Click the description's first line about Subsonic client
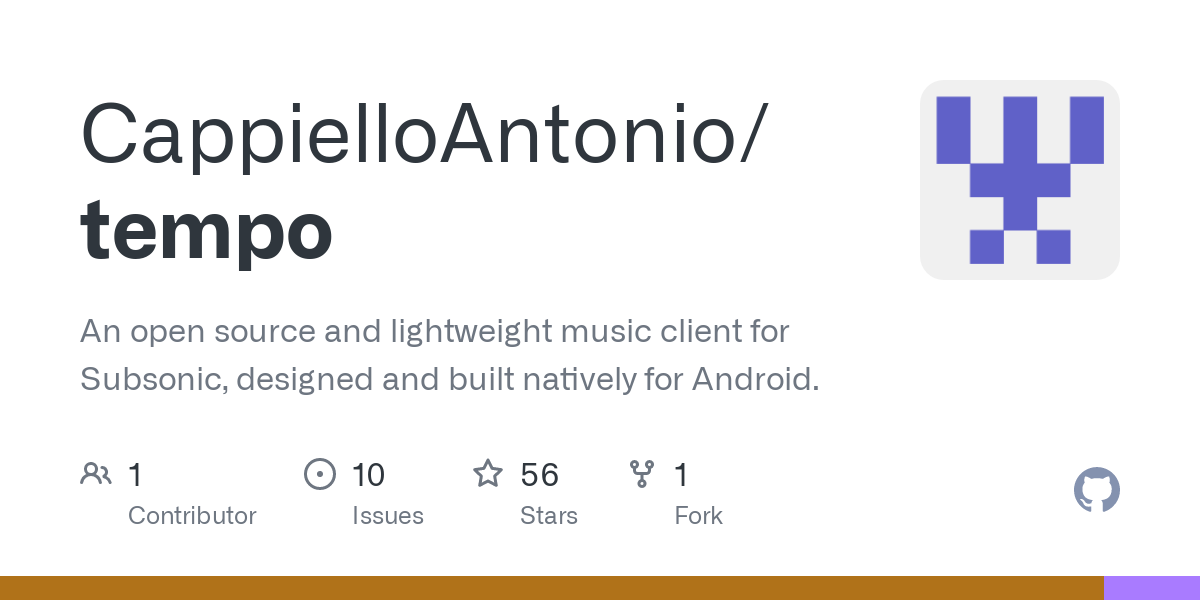The height and width of the screenshot is (600, 1200). point(435,331)
